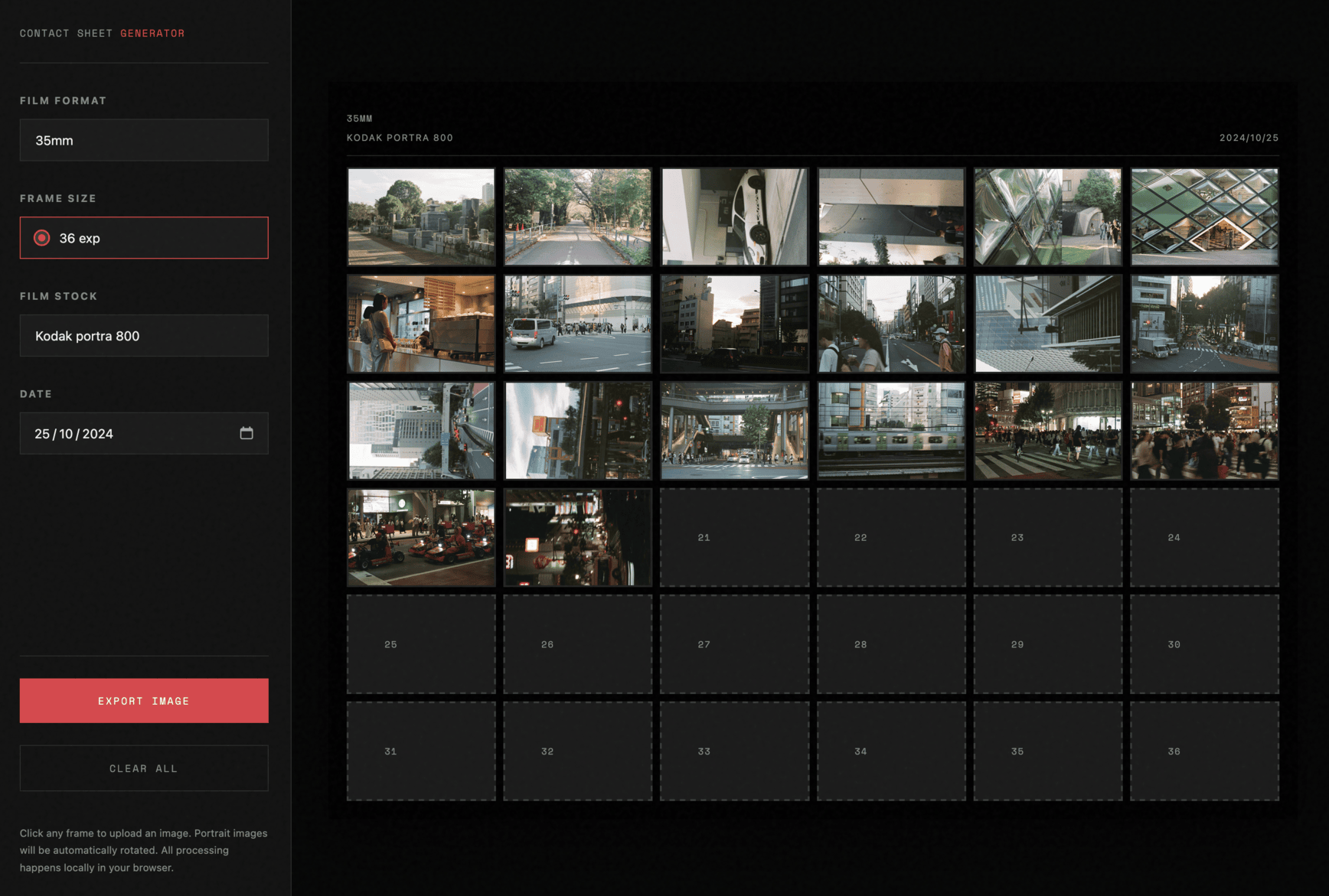Open the tree-lined road photo thumbnail
This screenshot has height=896, width=1329.
coord(578,217)
